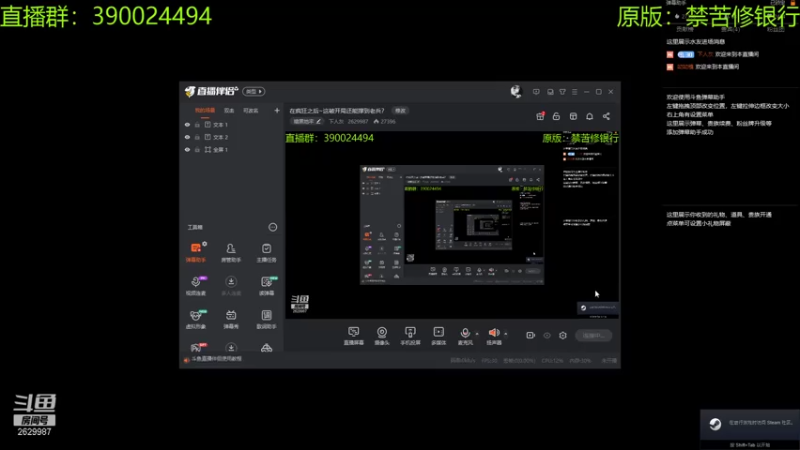
Task: Open the hamburger menu in title bar
Action: pos(574,92)
